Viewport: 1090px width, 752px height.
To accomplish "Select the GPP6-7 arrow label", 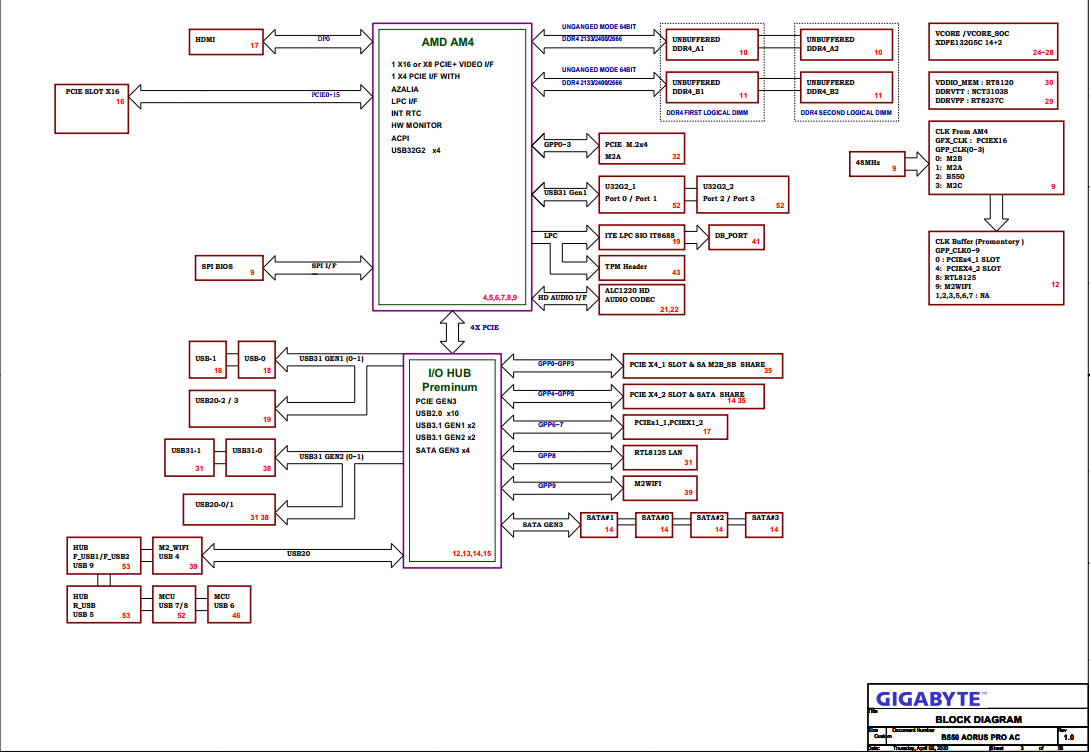I will click(x=551, y=425).
